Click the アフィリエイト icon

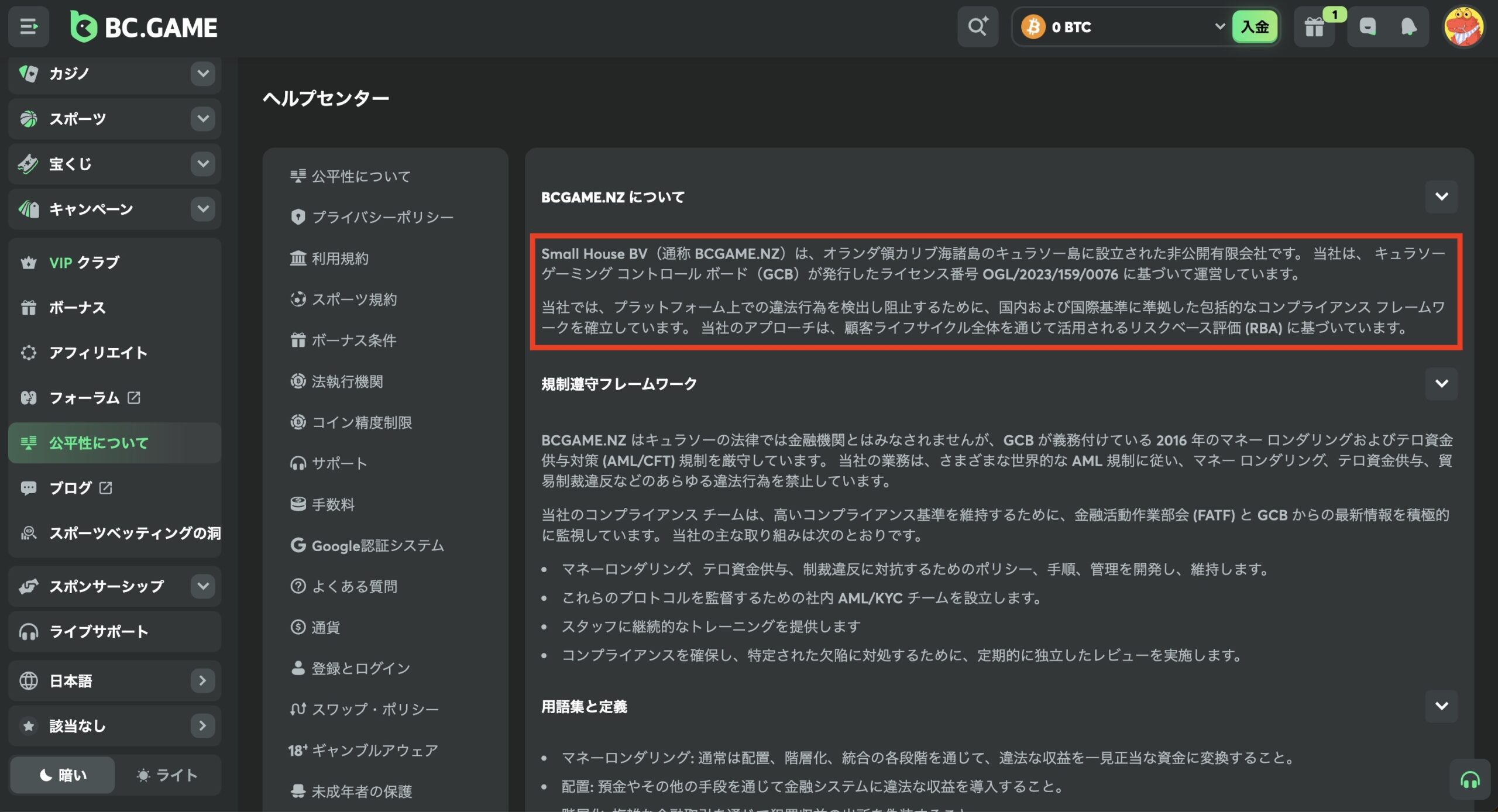pyautogui.click(x=28, y=353)
